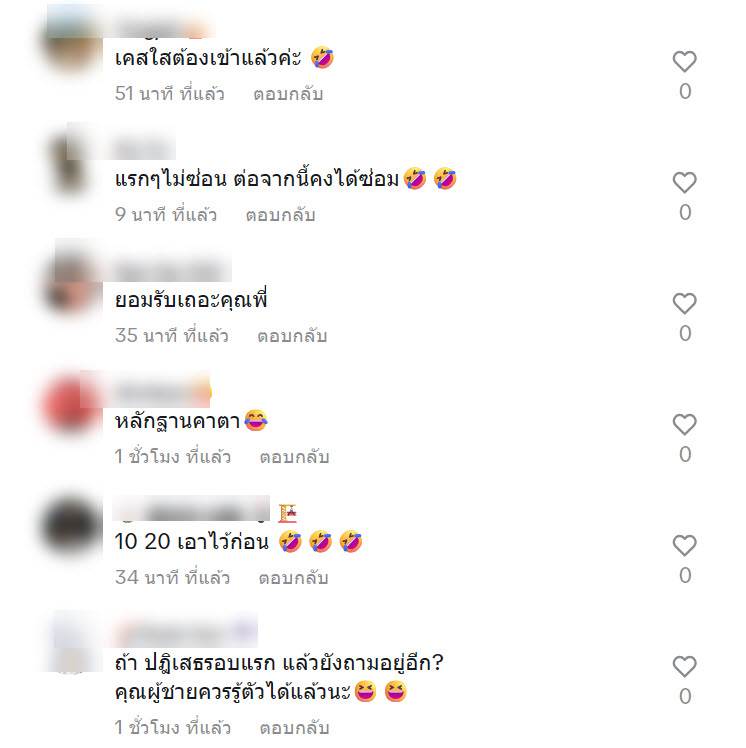The height and width of the screenshot is (748, 746).
Task: Reply to the 35-minute-old comment
Action: coord(292,336)
